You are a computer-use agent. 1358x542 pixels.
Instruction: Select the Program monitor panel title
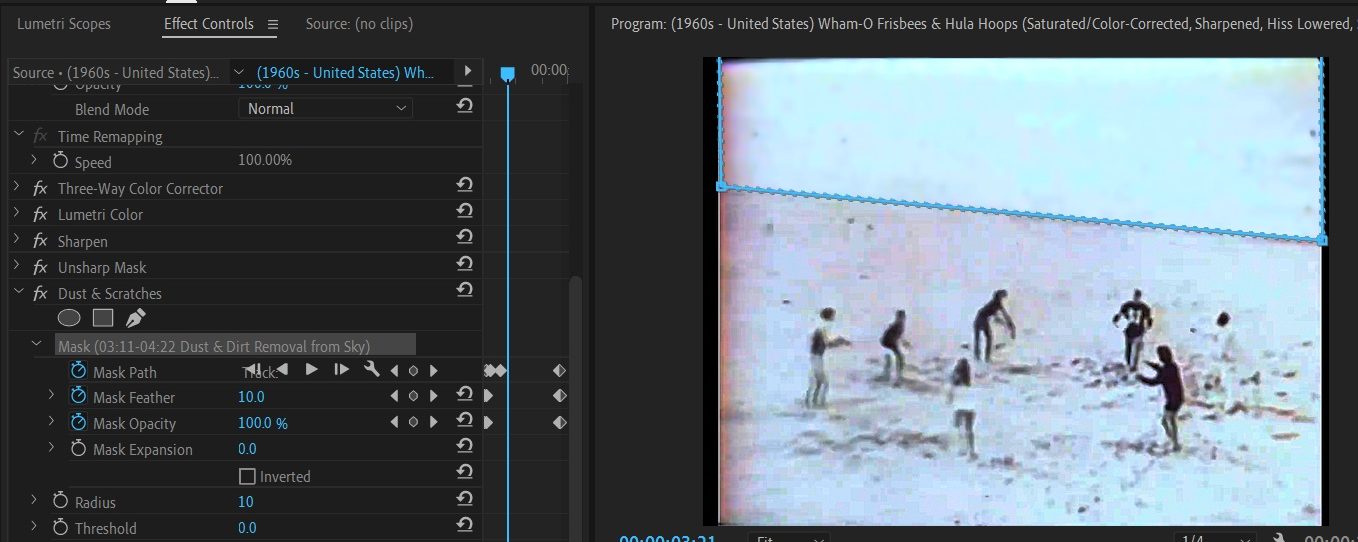click(x=984, y=24)
